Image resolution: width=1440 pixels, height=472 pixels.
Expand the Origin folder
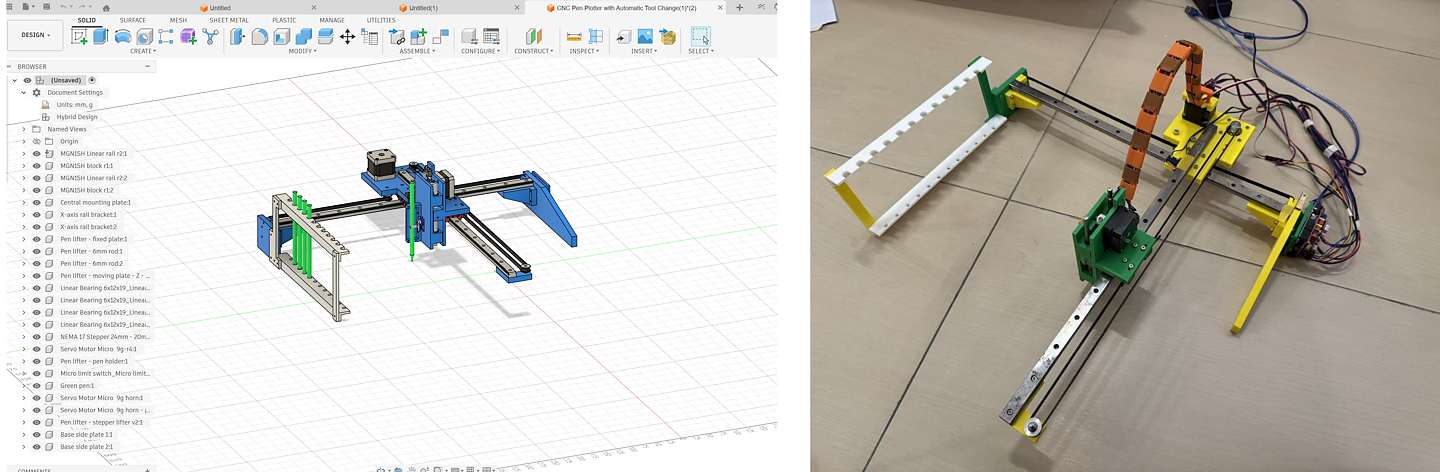tap(24, 141)
